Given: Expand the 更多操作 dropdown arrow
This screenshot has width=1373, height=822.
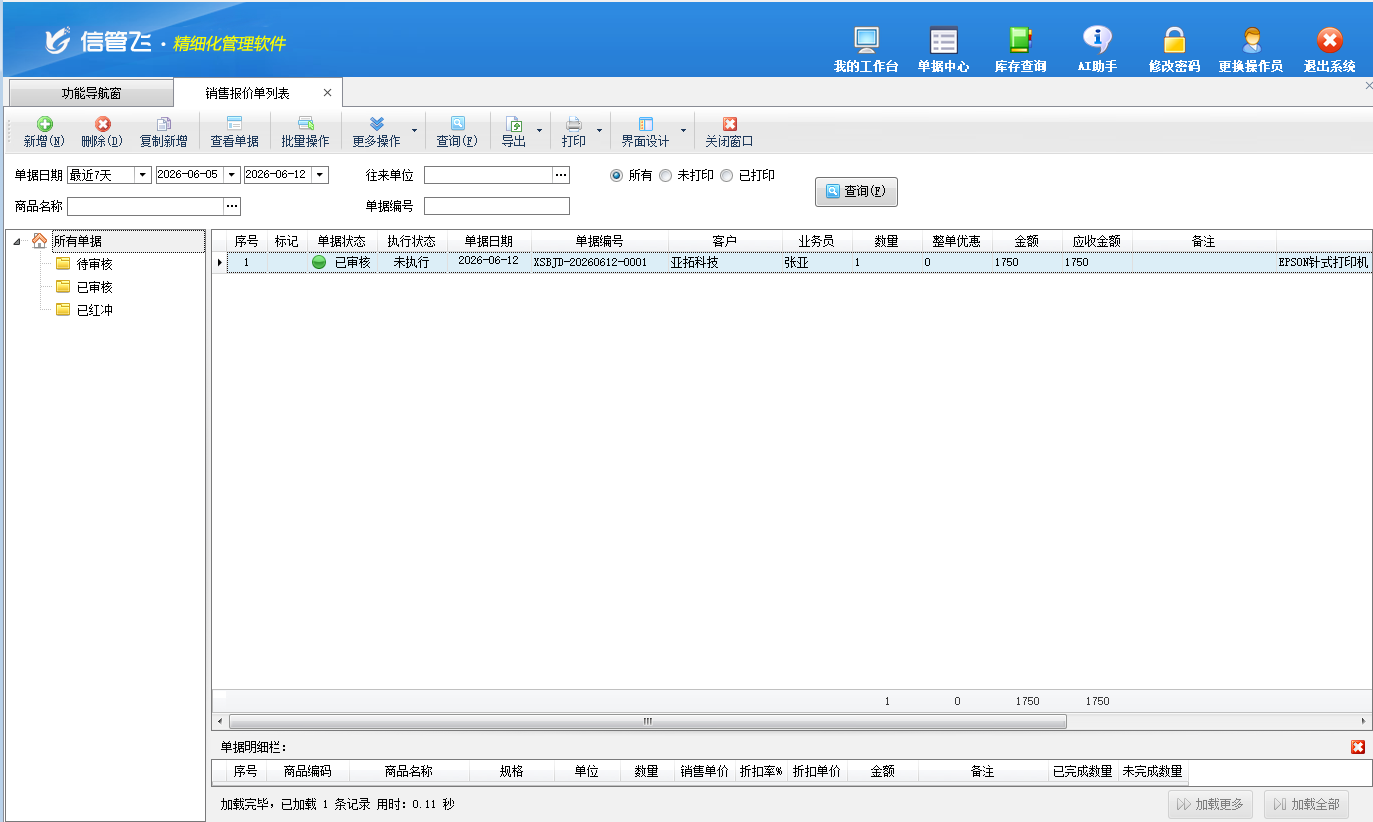Looking at the screenshot, I should click(x=414, y=131).
